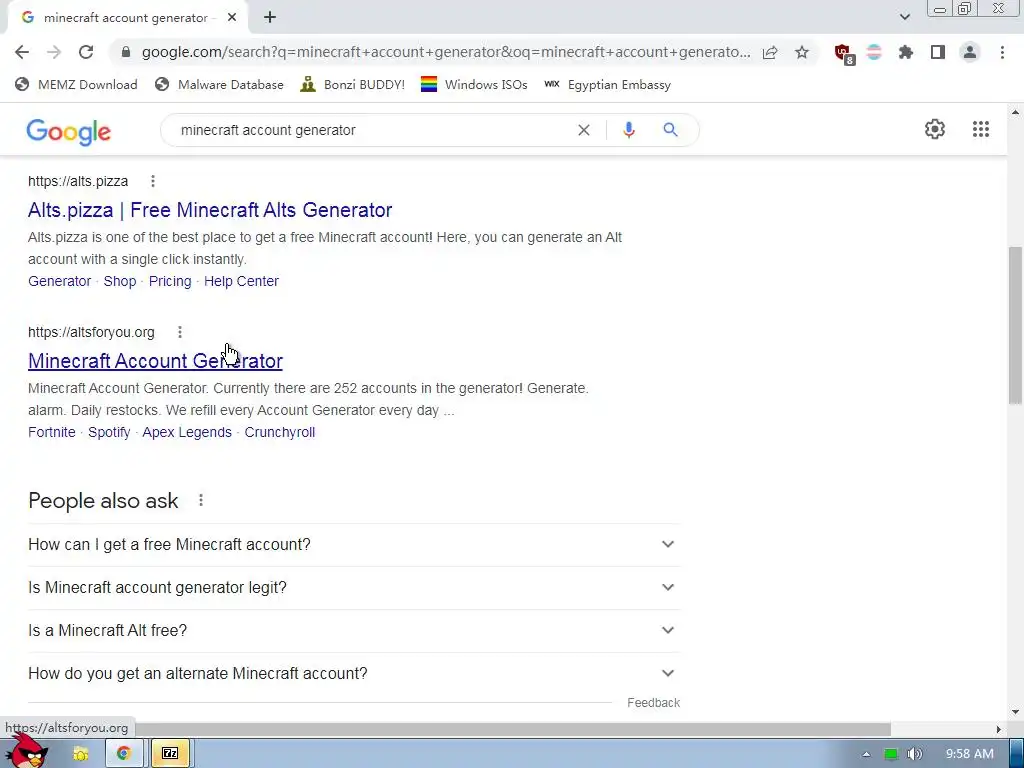Open options menu for altsforyou.org result
The image size is (1024, 768).
(180, 332)
